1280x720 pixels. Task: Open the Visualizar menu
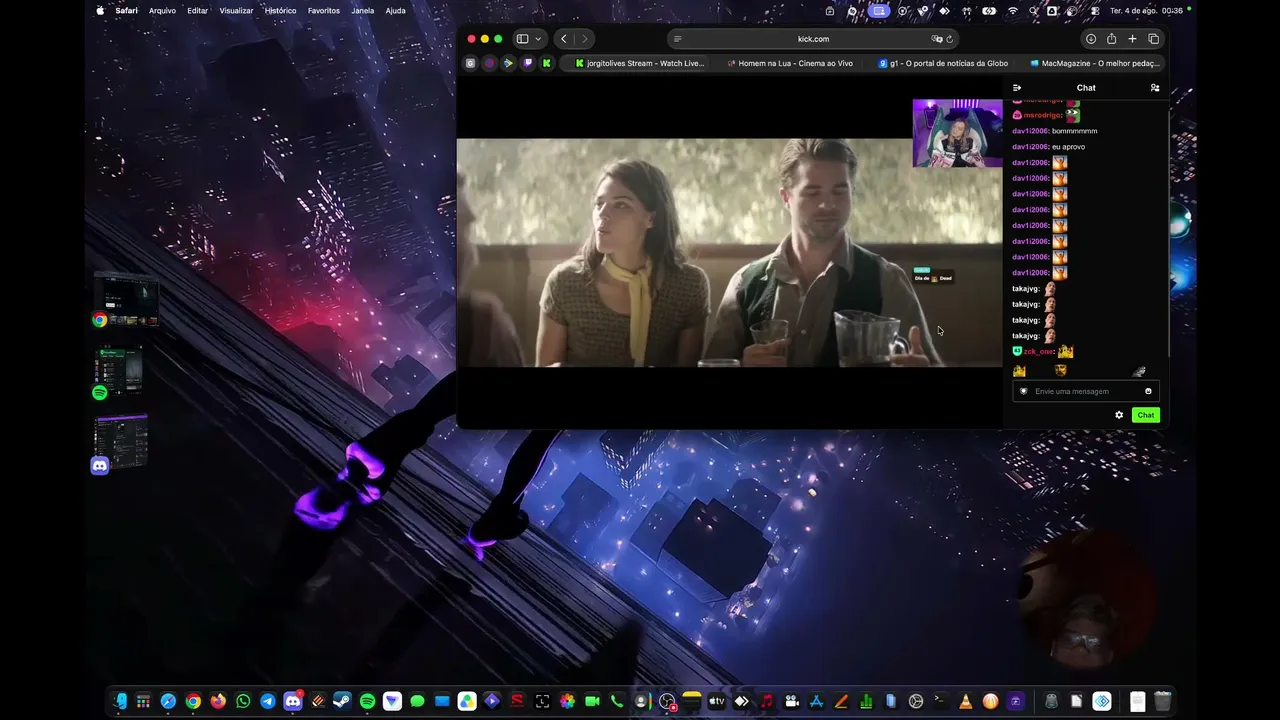tap(236, 11)
